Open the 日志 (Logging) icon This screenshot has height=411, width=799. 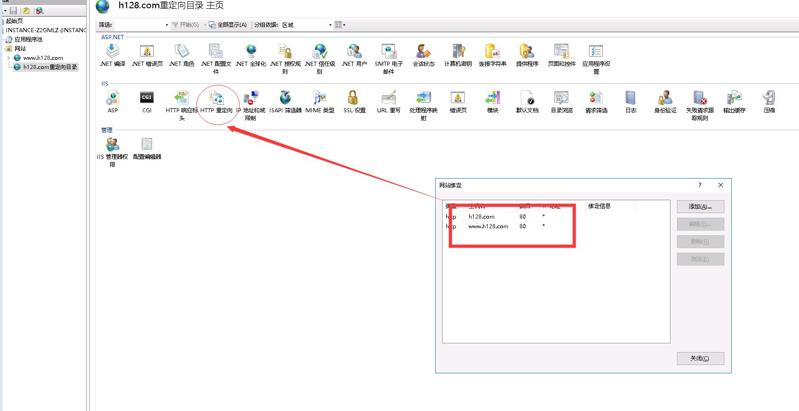(630, 98)
